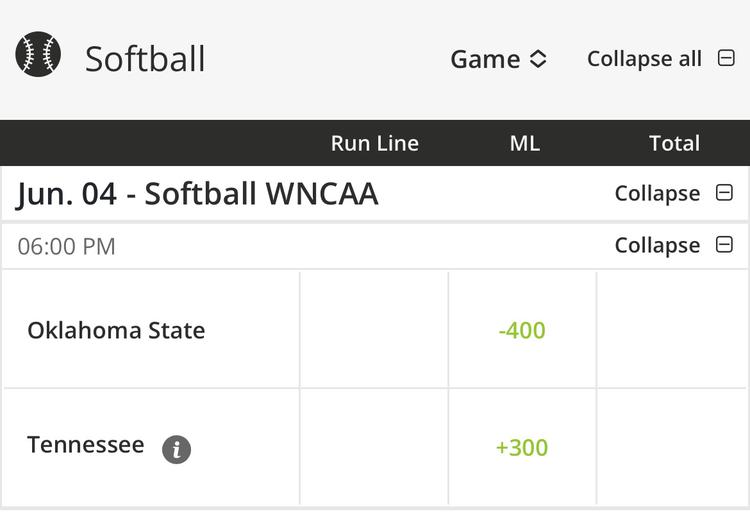The height and width of the screenshot is (525, 750).
Task: Click the Oklahoma State team name
Action: point(116,330)
